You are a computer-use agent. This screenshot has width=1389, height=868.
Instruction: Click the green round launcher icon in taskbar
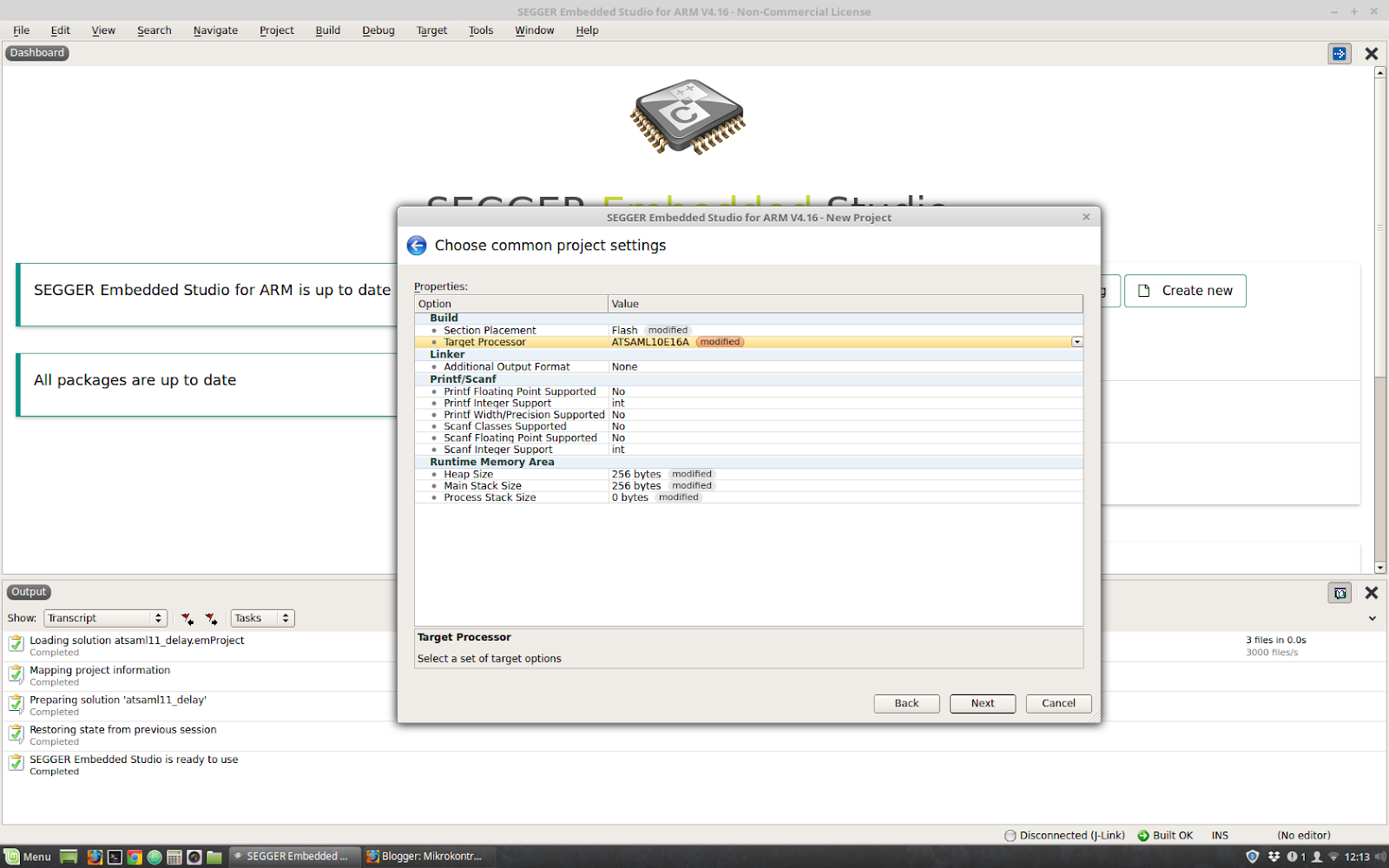coord(155,857)
